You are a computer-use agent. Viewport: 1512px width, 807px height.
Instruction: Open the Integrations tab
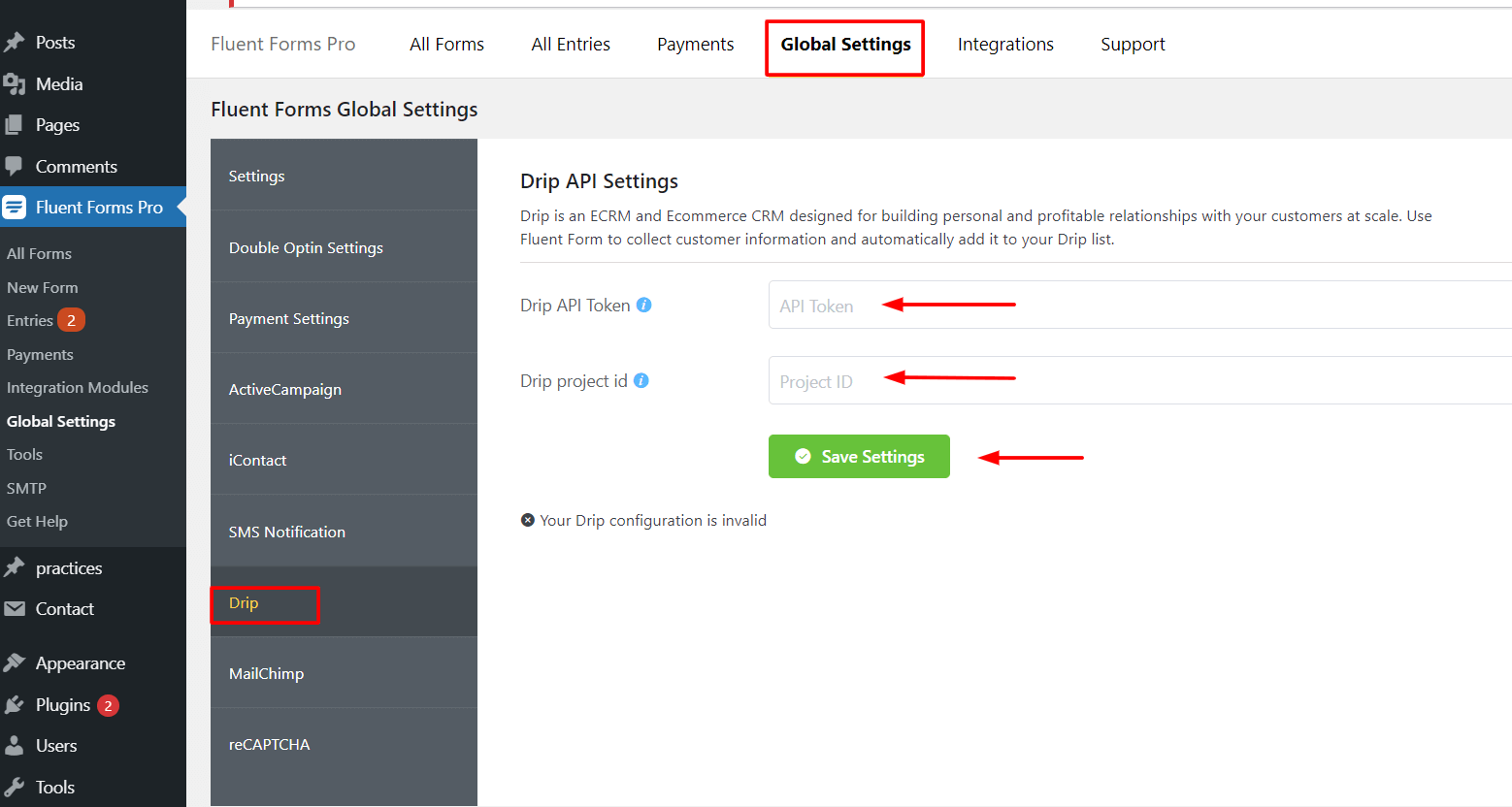pos(1005,45)
